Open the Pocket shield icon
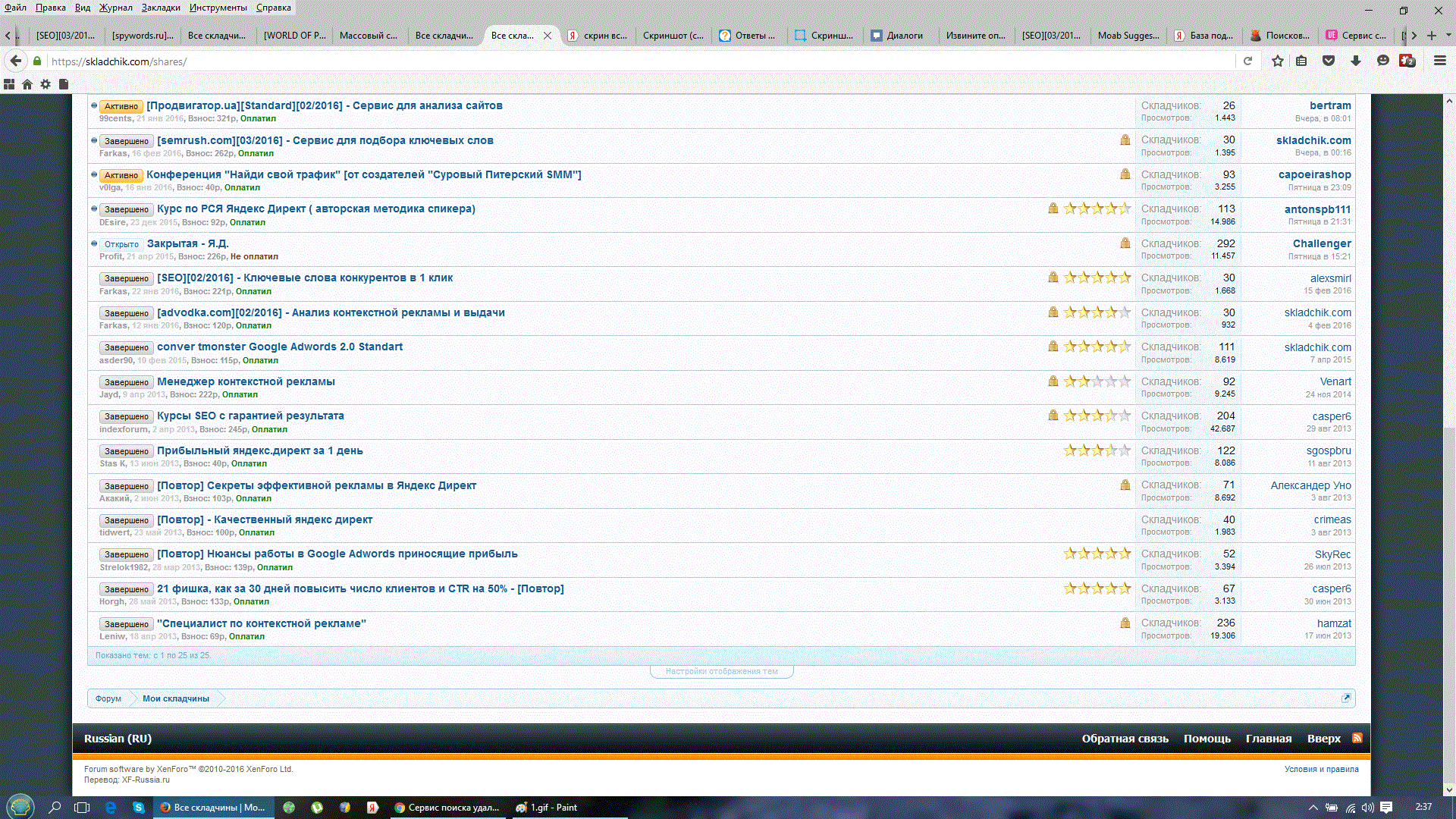Viewport: 1456px width, 819px height. [x=1329, y=61]
